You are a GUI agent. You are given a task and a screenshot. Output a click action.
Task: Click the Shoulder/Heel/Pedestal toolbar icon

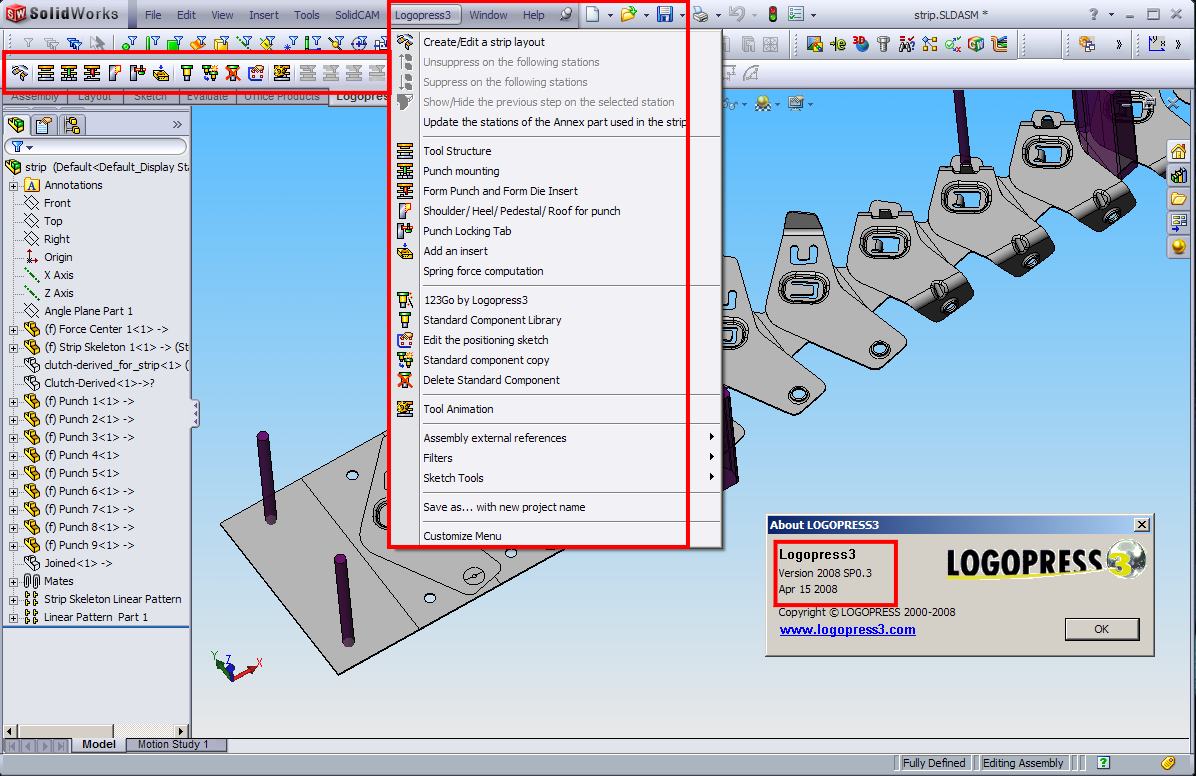point(115,72)
